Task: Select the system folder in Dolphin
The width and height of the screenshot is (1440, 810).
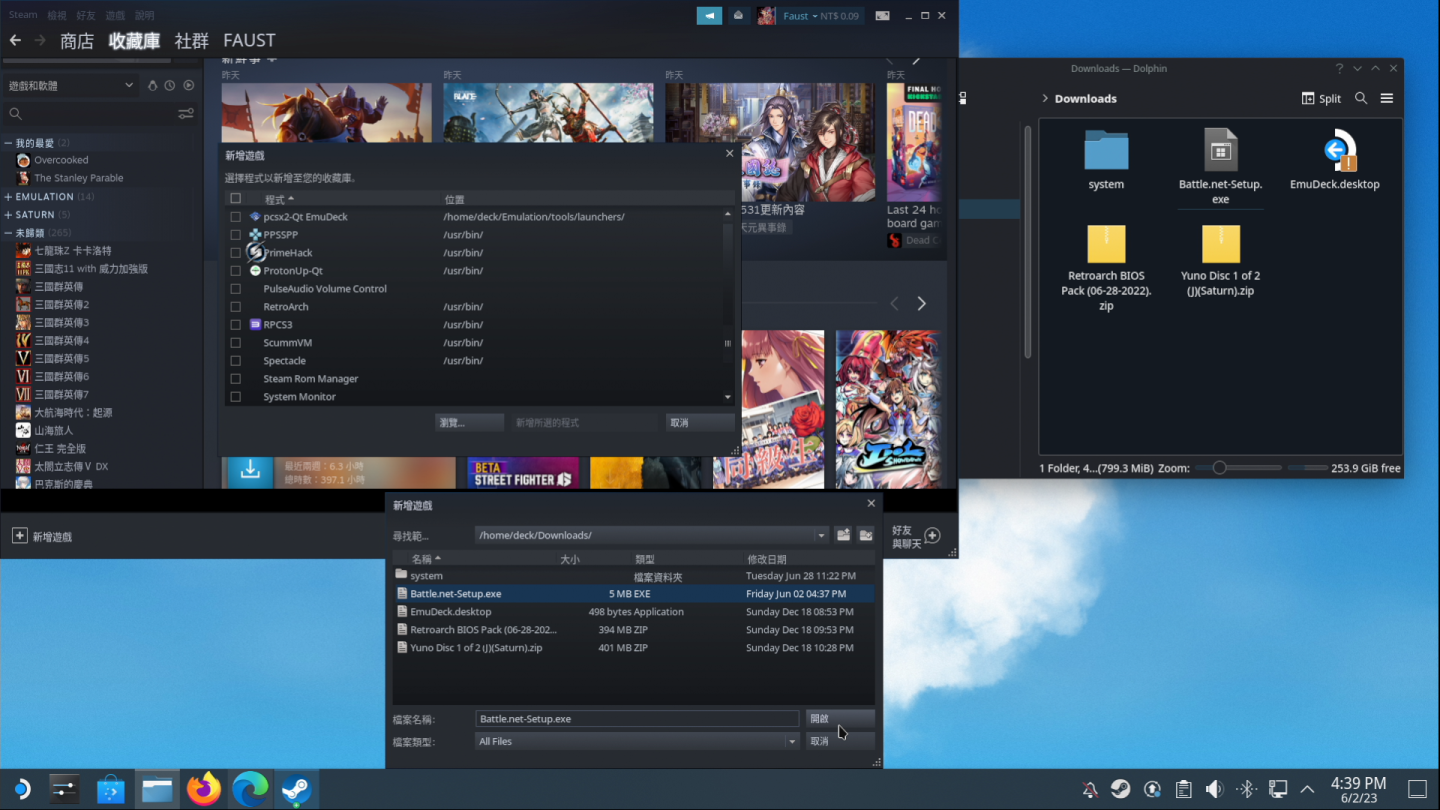Action: coord(1106,151)
